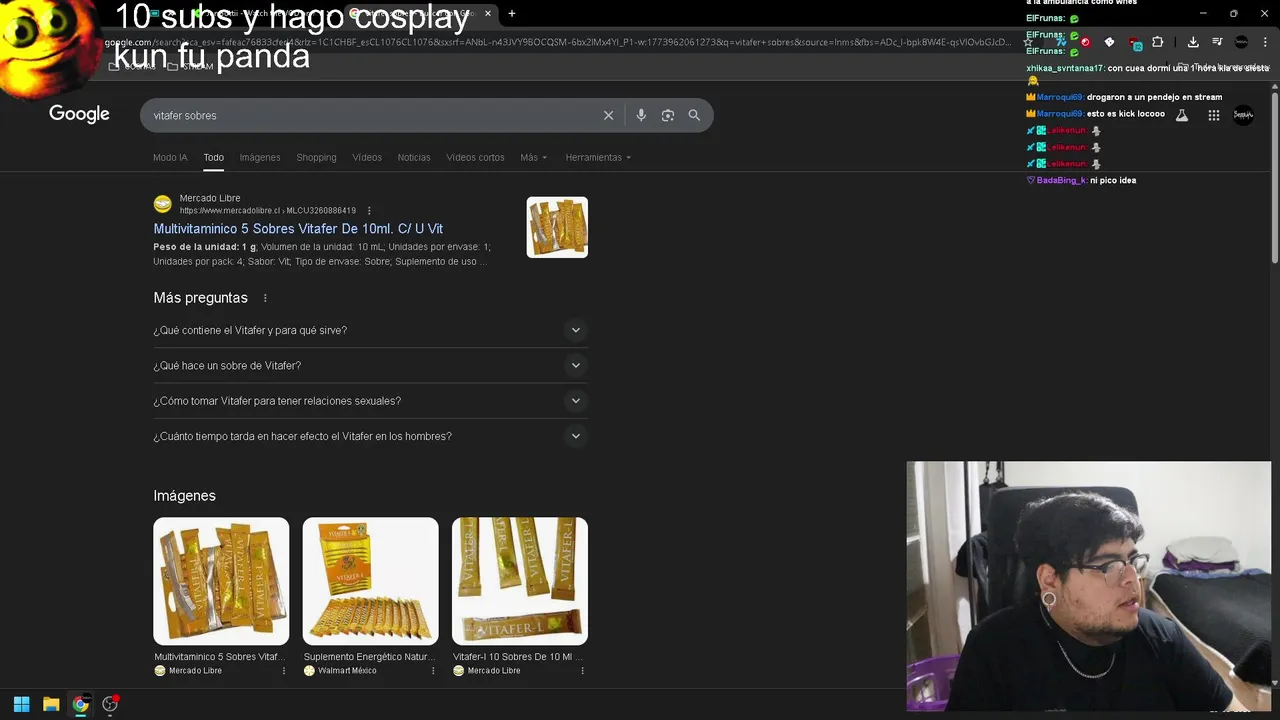Open the media controls icon in toolbar

pos(1217,42)
